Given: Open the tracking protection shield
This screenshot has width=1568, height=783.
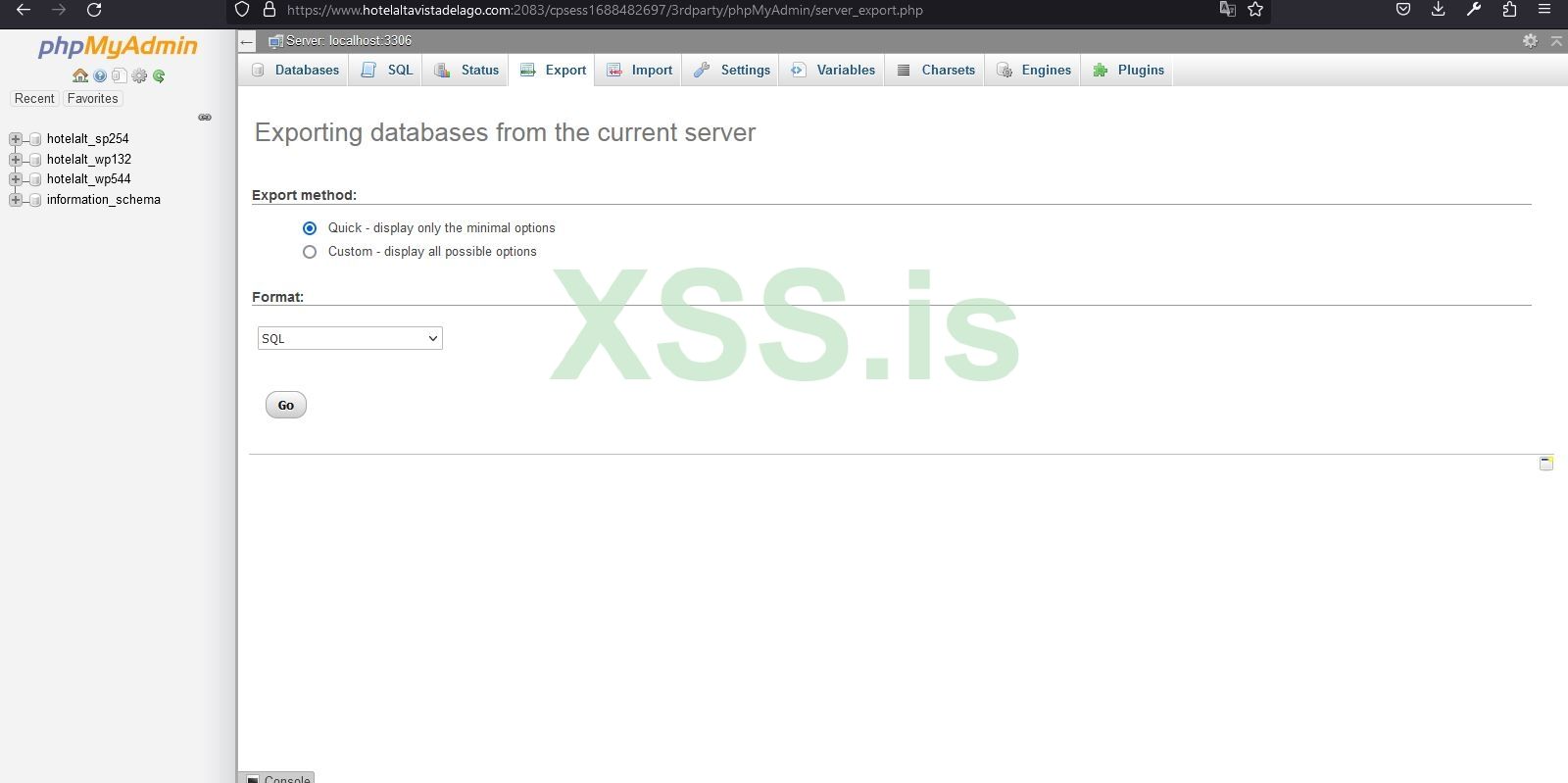Looking at the screenshot, I should click(x=243, y=10).
